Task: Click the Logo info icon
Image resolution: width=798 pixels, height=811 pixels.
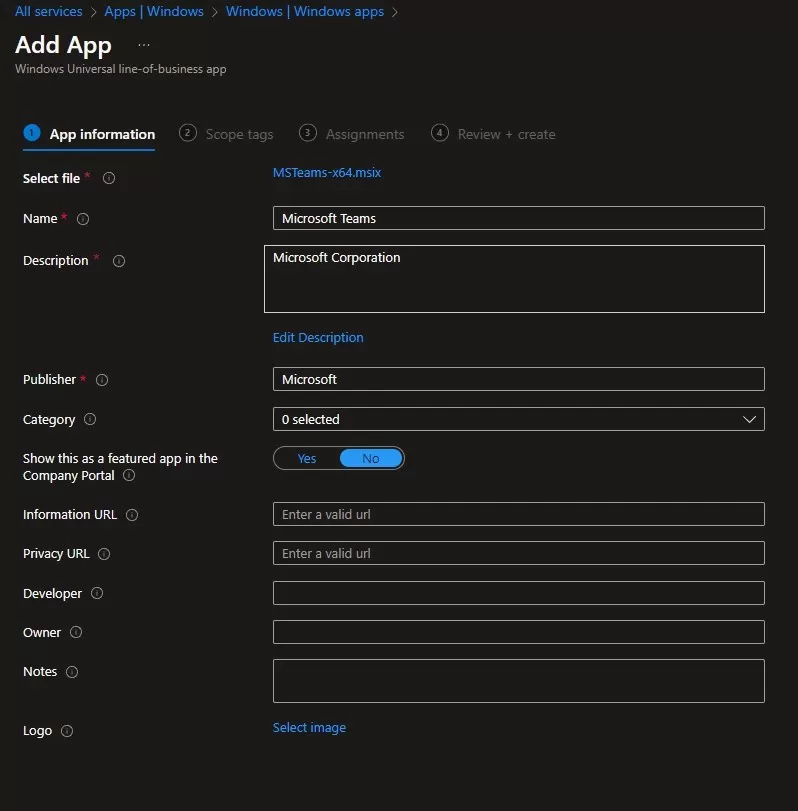Action: pos(68,731)
